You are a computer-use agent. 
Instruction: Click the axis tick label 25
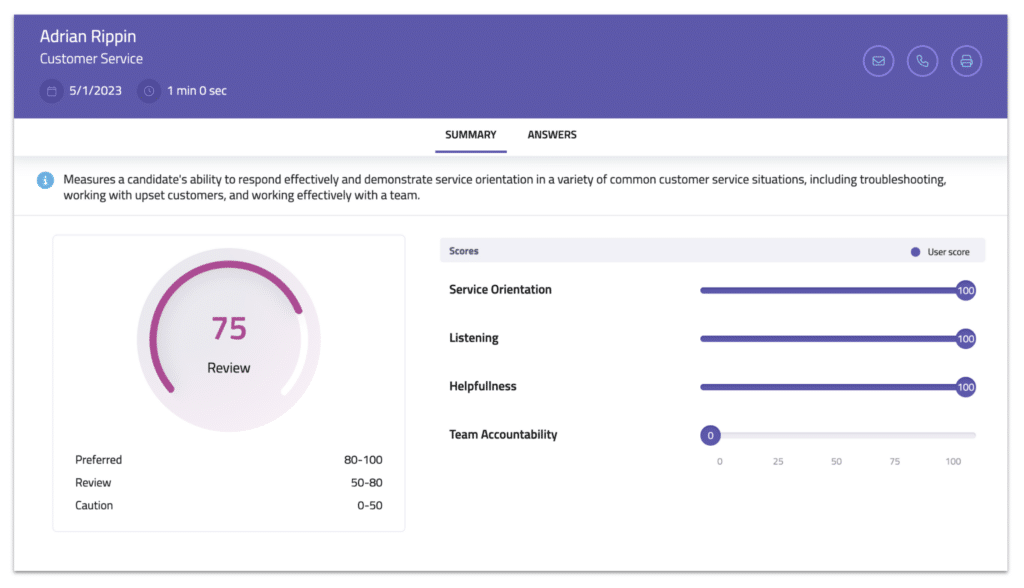point(778,461)
